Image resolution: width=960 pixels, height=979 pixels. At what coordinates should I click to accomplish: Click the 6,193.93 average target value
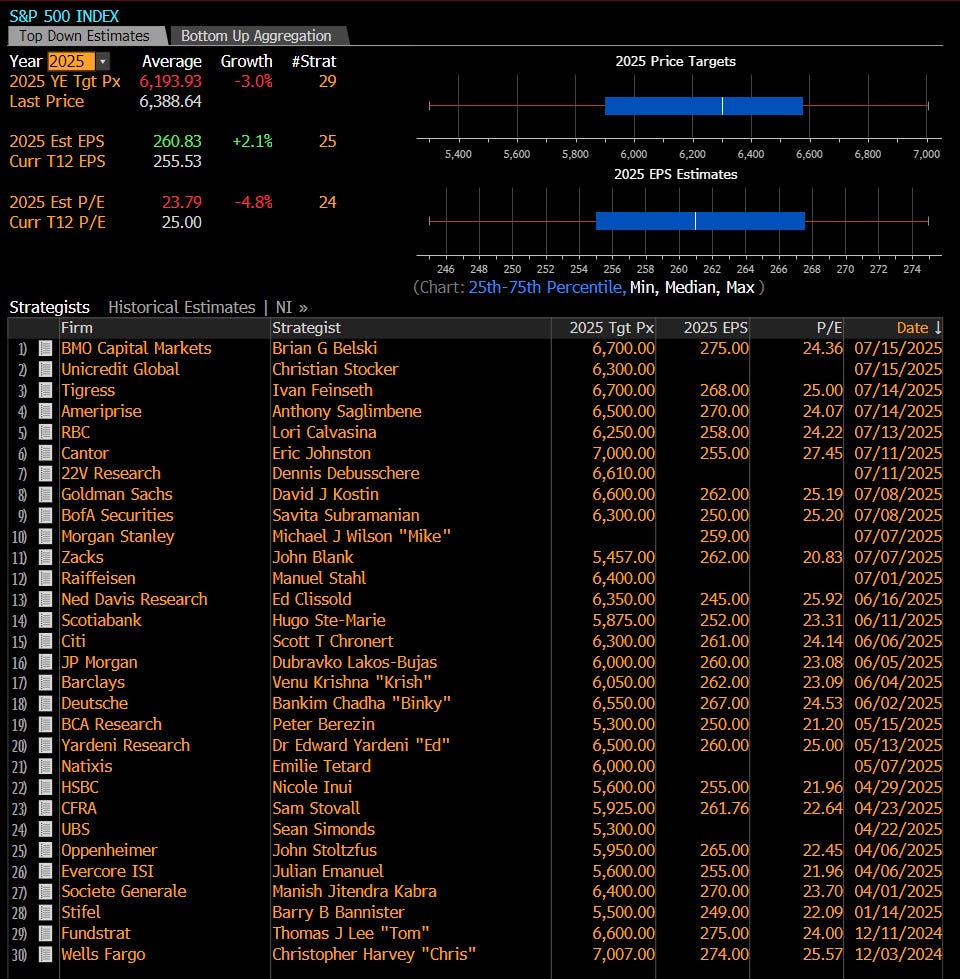click(170, 82)
